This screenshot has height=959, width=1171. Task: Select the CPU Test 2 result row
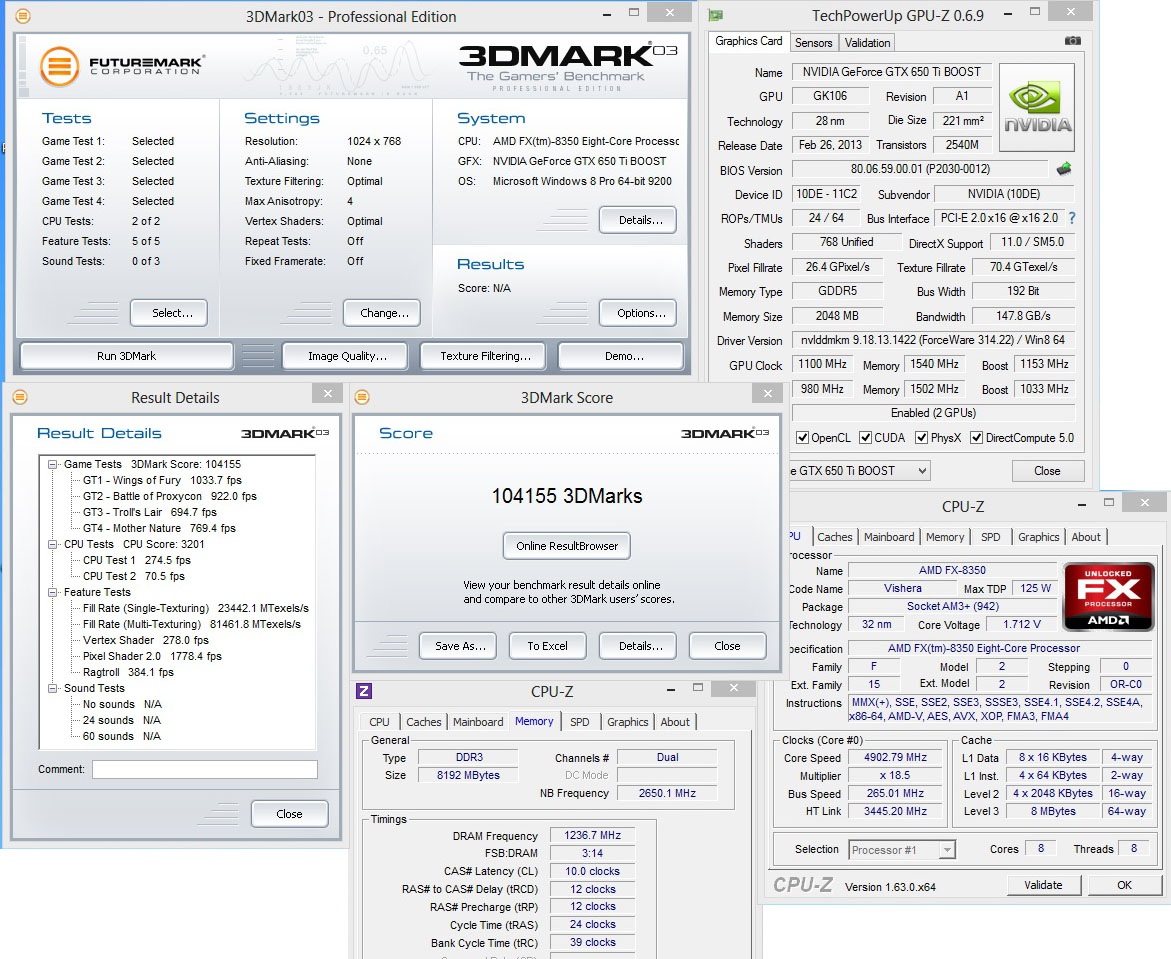click(x=134, y=577)
